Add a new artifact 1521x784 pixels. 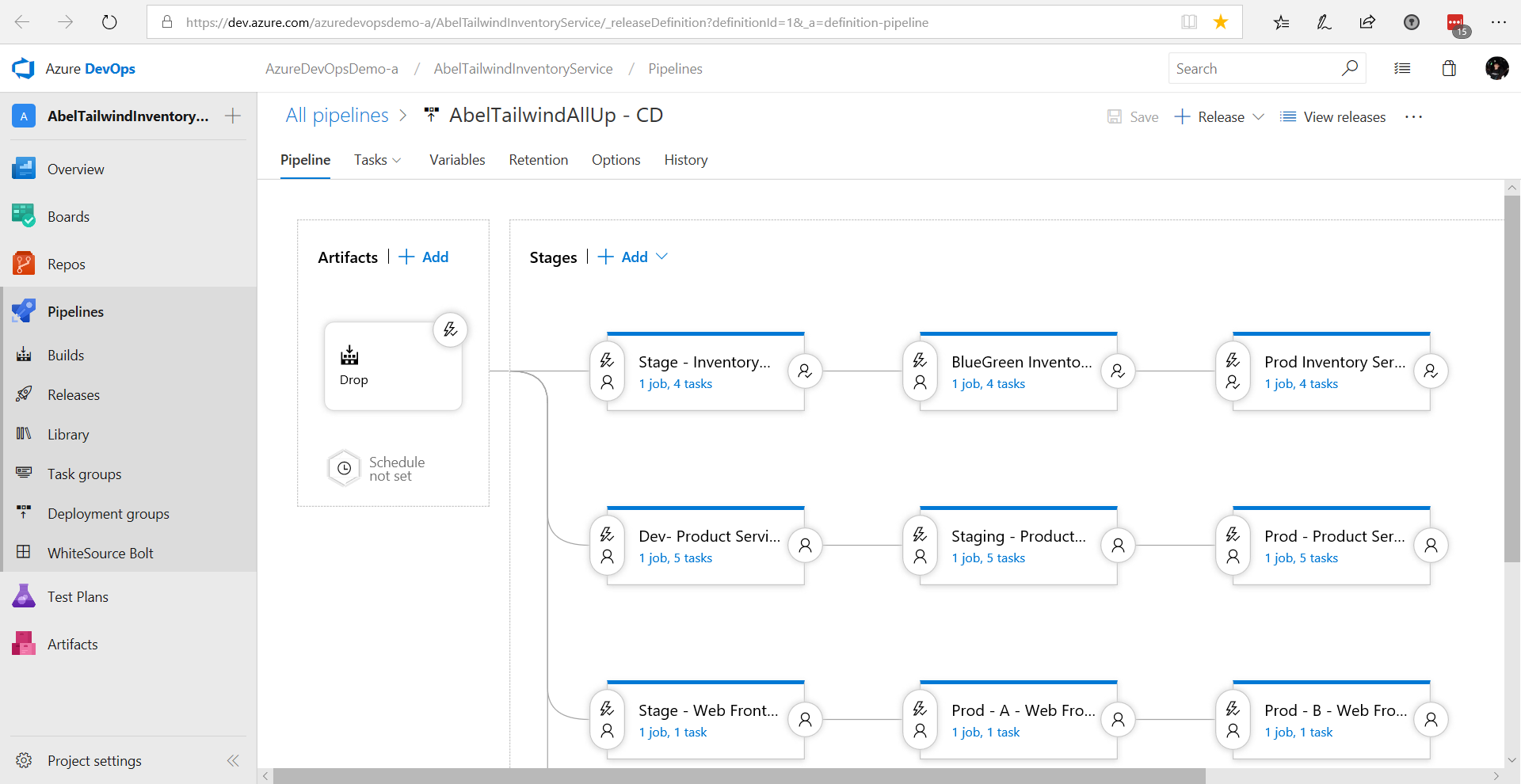coord(424,257)
